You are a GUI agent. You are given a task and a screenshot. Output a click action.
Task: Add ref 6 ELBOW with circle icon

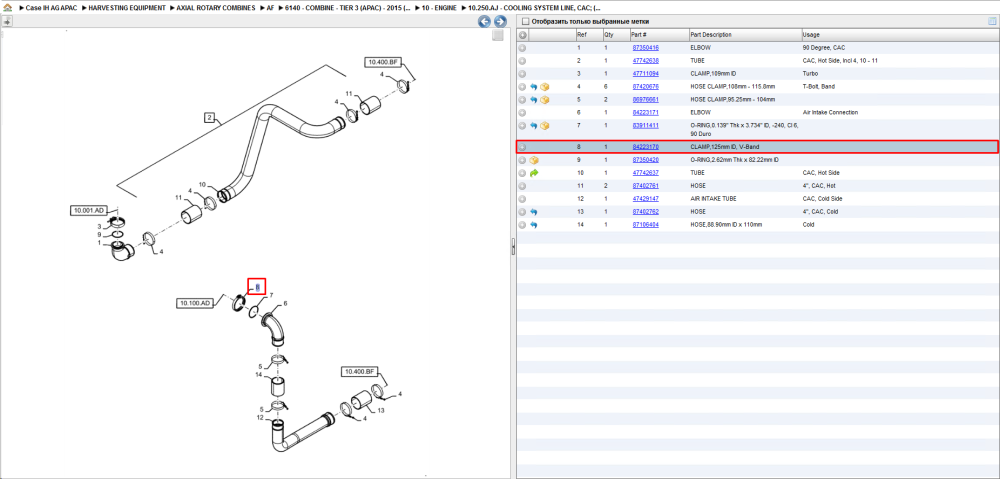coord(522,112)
